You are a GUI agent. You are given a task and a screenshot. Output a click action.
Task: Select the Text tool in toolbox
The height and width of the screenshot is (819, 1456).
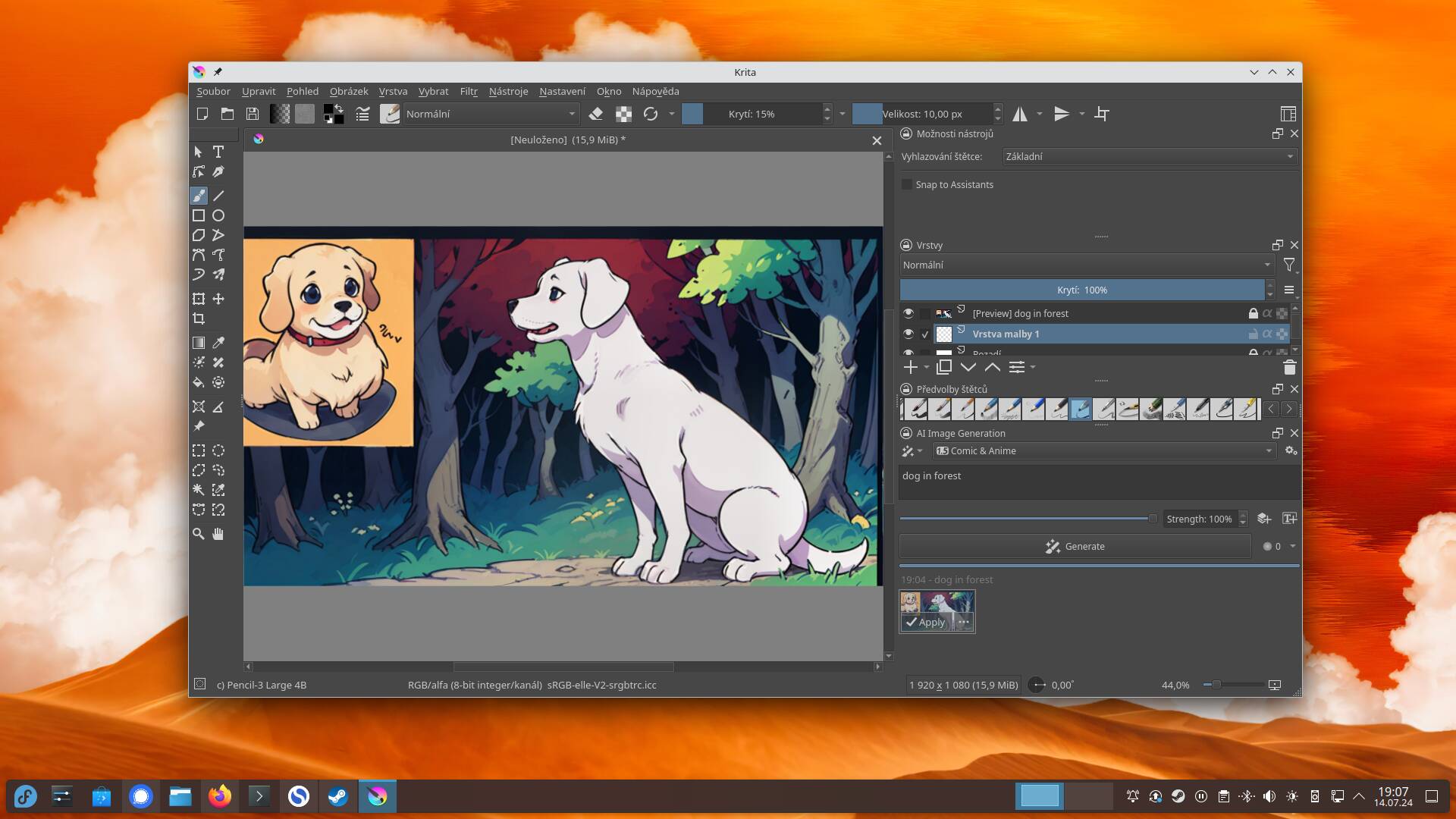(x=218, y=152)
